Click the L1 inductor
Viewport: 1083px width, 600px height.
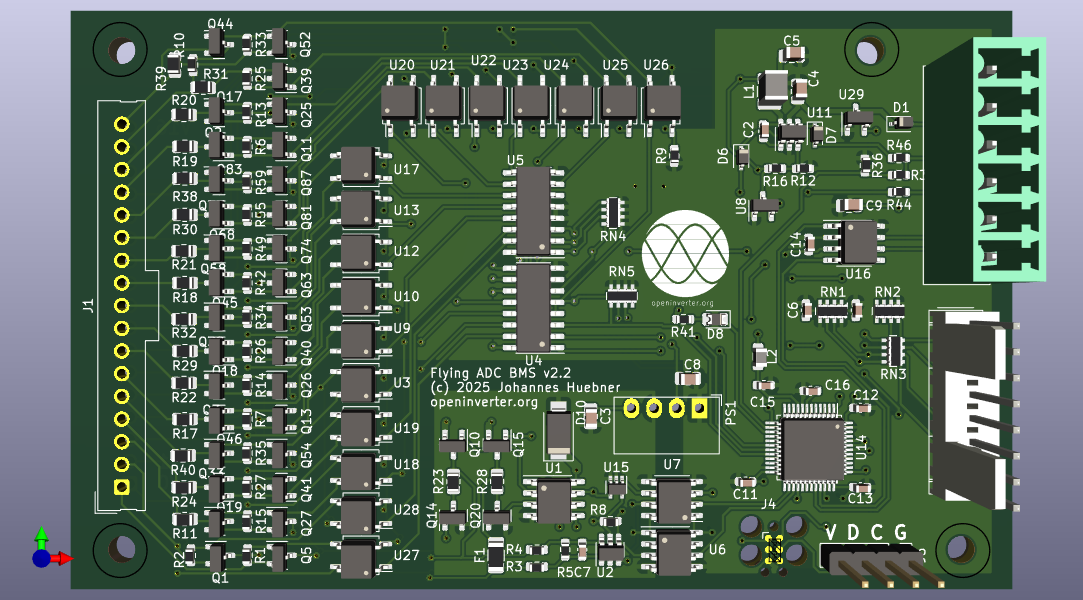(x=774, y=88)
